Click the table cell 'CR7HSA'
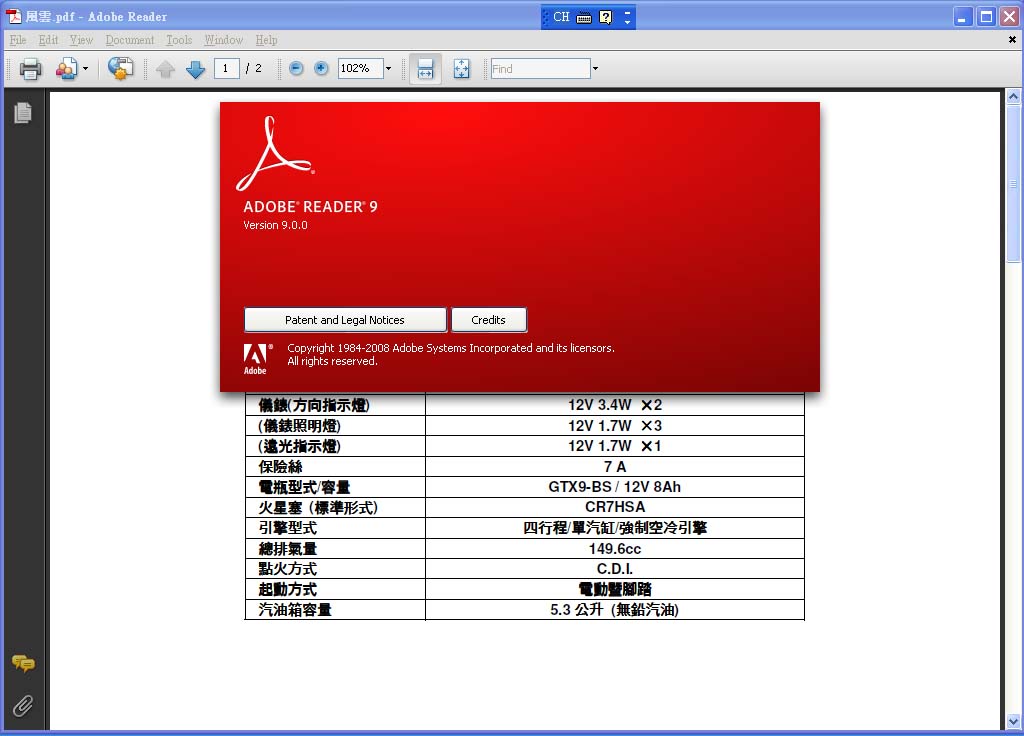Image resolution: width=1024 pixels, height=736 pixels. pos(615,507)
